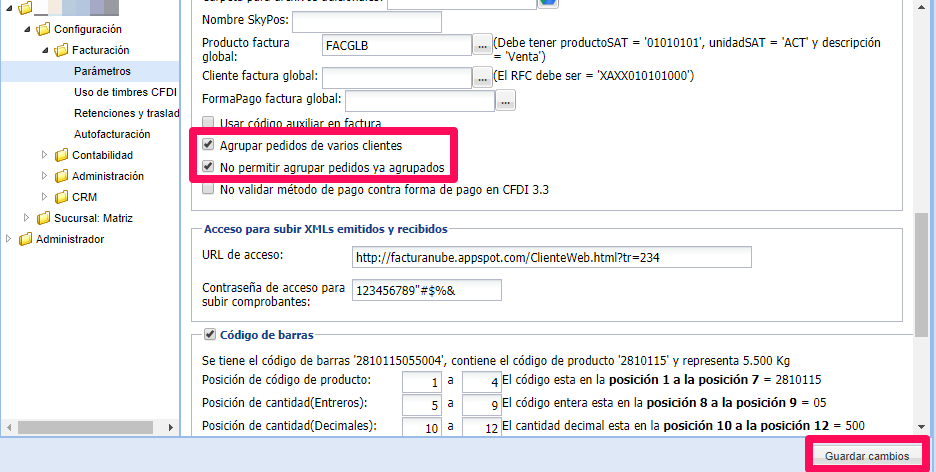The height and width of the screenshot is (472, 936).
Task: Toggle No permitir agrupar pedidos ya agrupados
Action: click(x=208, y=167)
